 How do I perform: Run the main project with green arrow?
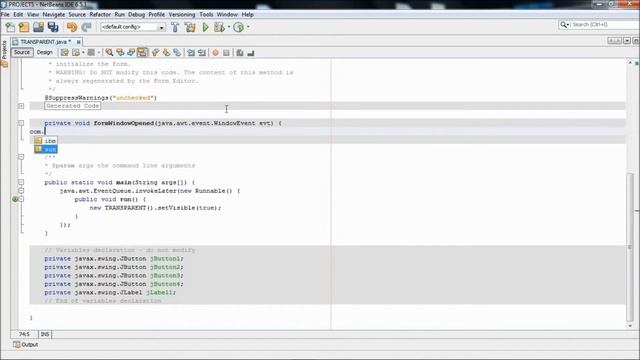coord(205,27)
